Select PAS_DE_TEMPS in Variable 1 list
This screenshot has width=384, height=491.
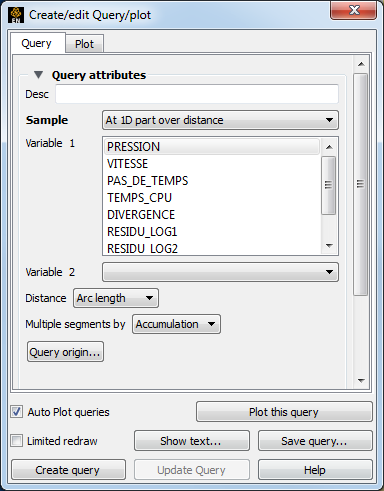(x=212, y=181)
